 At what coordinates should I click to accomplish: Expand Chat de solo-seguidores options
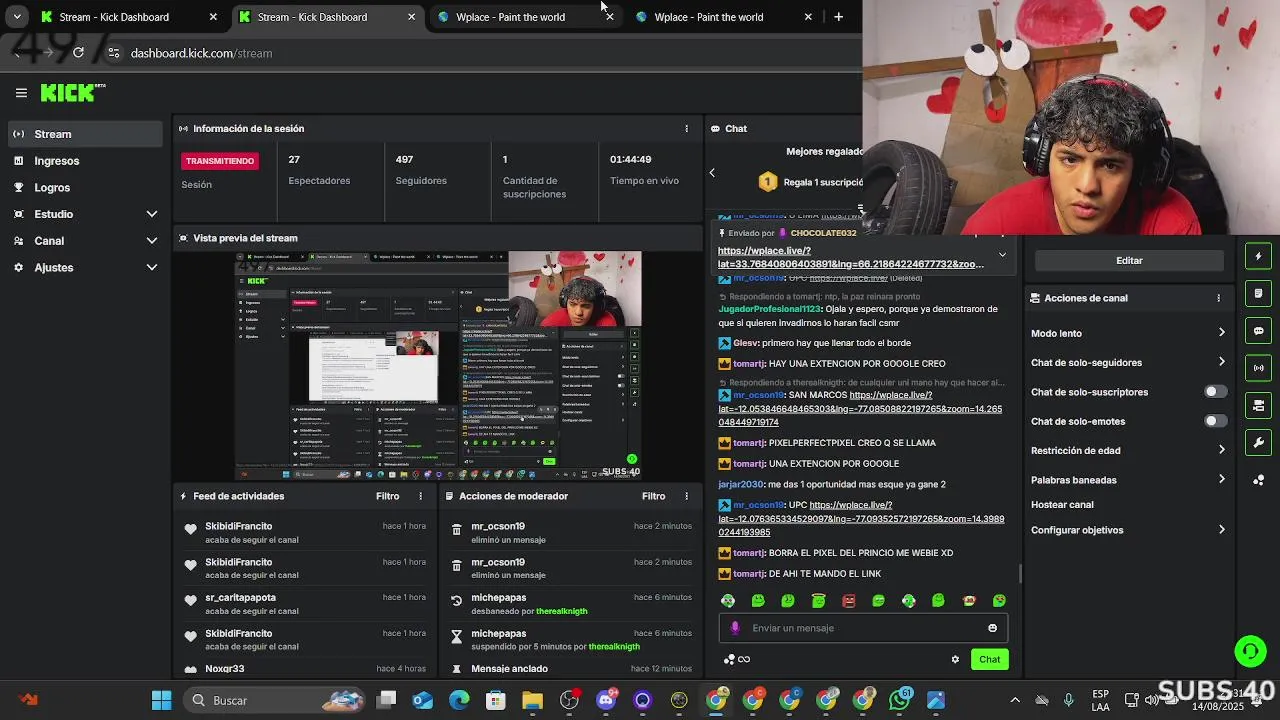(1222, 362)
